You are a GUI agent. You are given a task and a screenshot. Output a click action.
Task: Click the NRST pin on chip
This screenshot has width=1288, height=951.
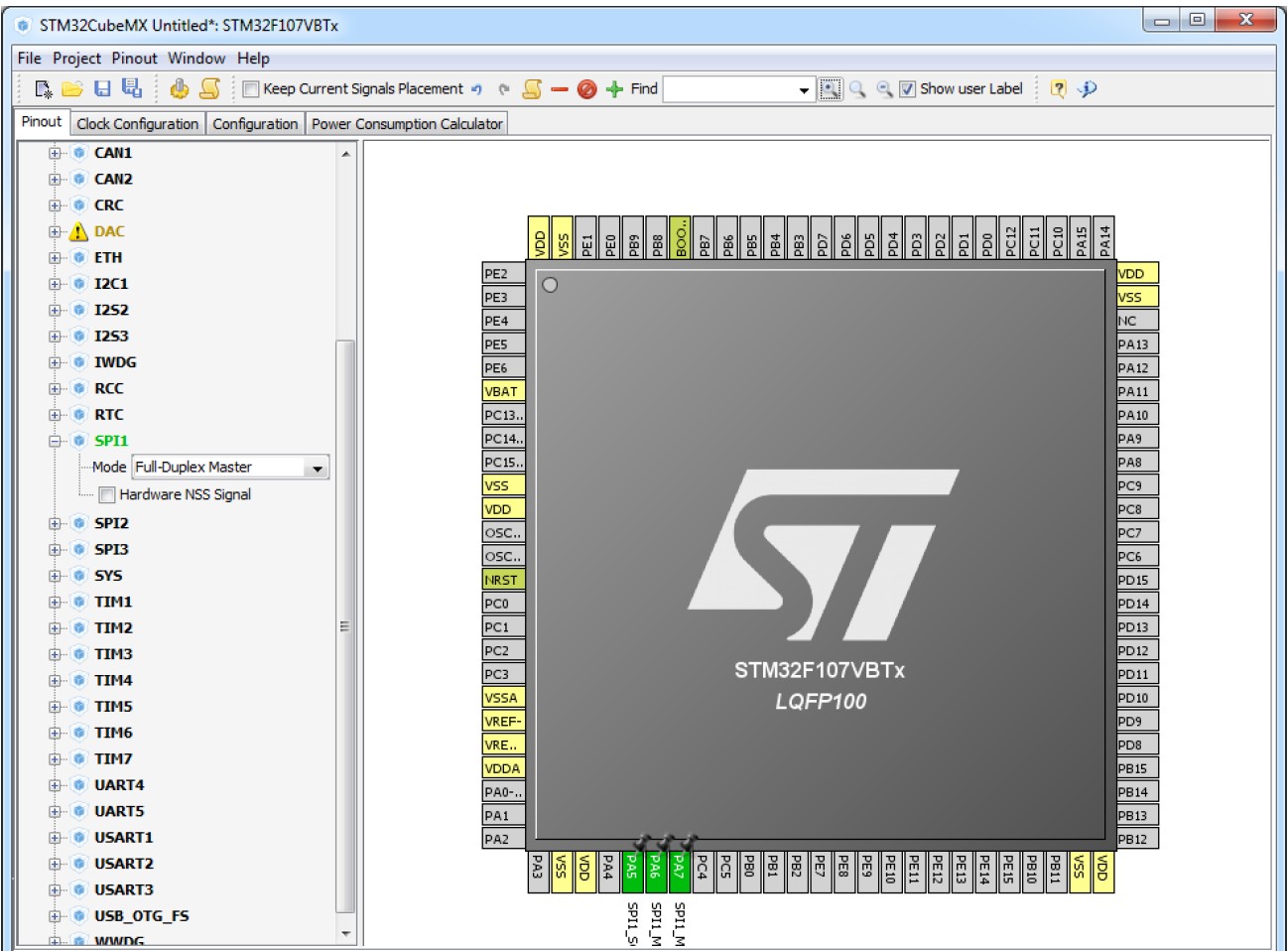pos(503,580)
